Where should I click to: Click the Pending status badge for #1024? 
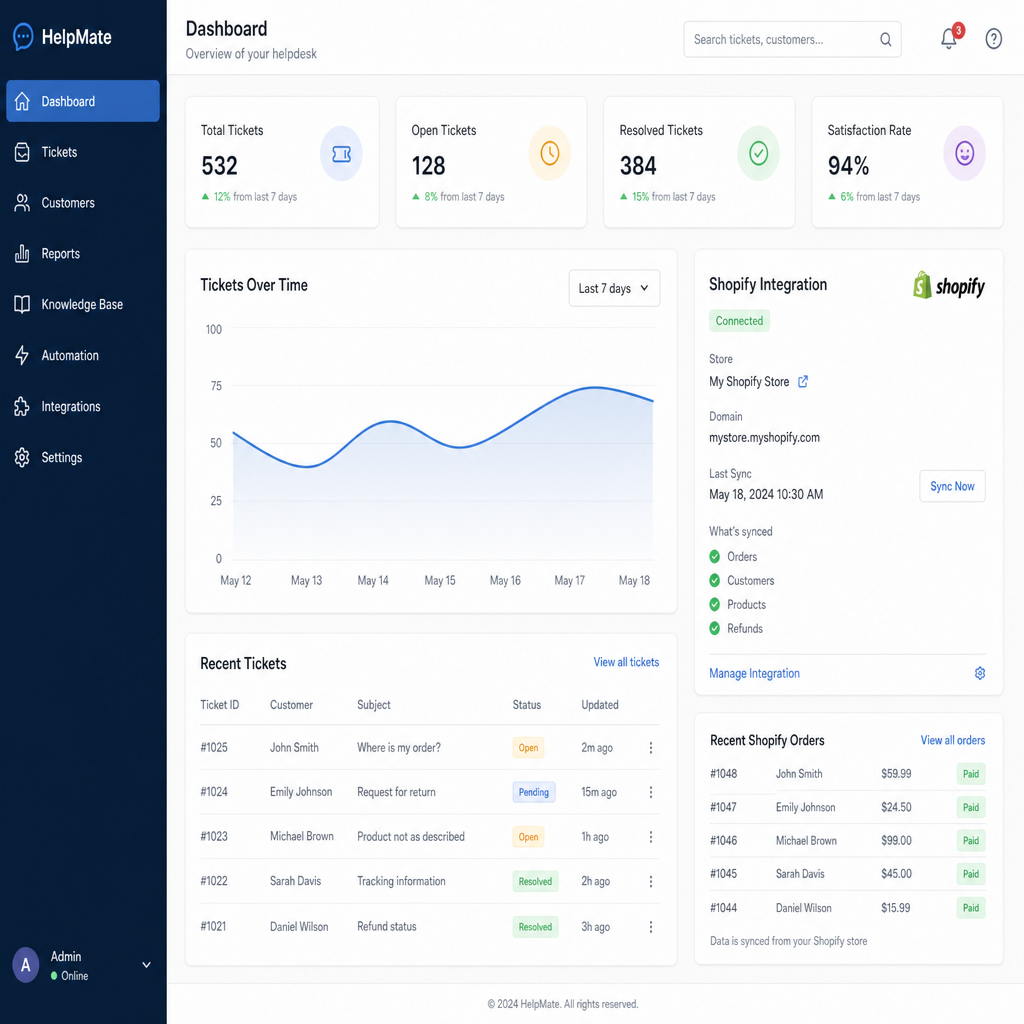534,792
